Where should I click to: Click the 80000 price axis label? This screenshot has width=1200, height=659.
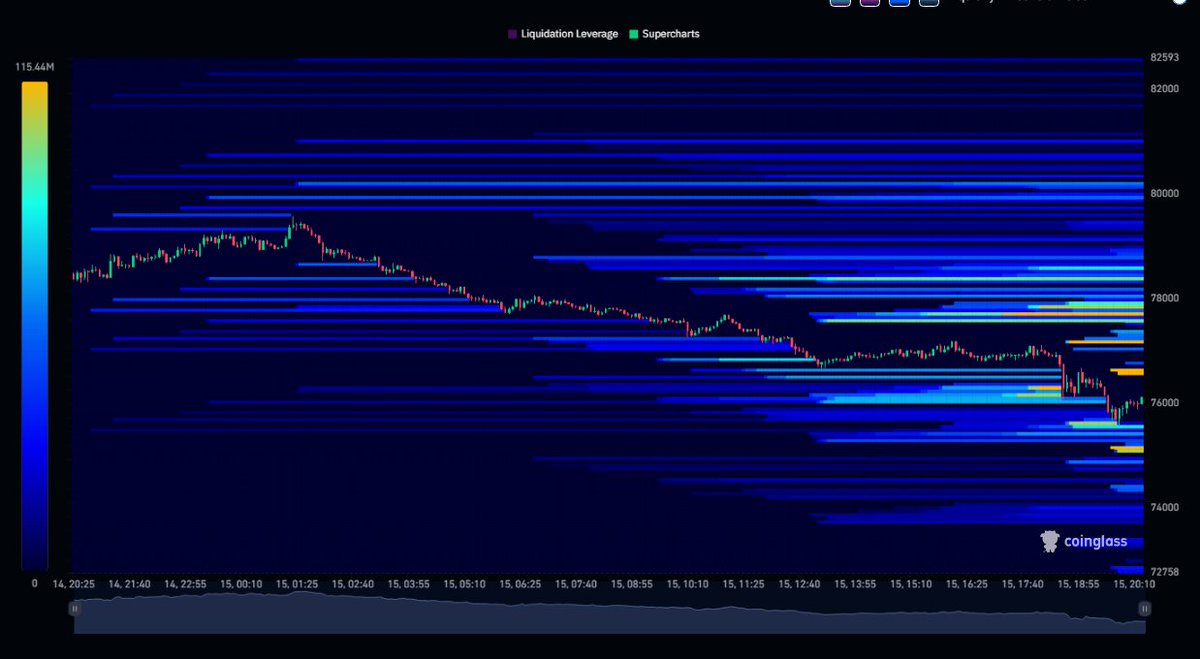(x=1165, y=193)
